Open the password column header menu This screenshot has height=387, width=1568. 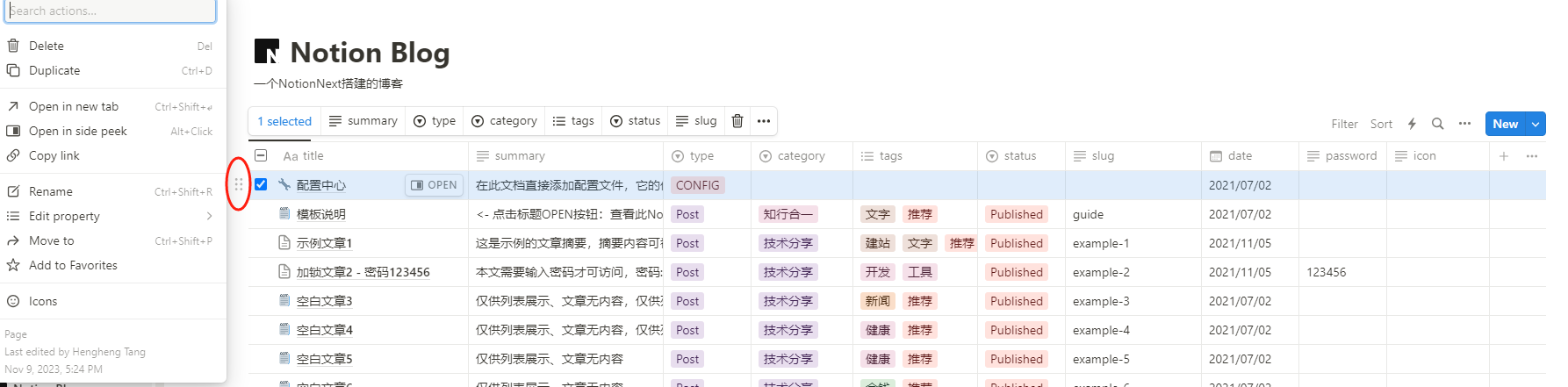click(x=1343, y=156)
